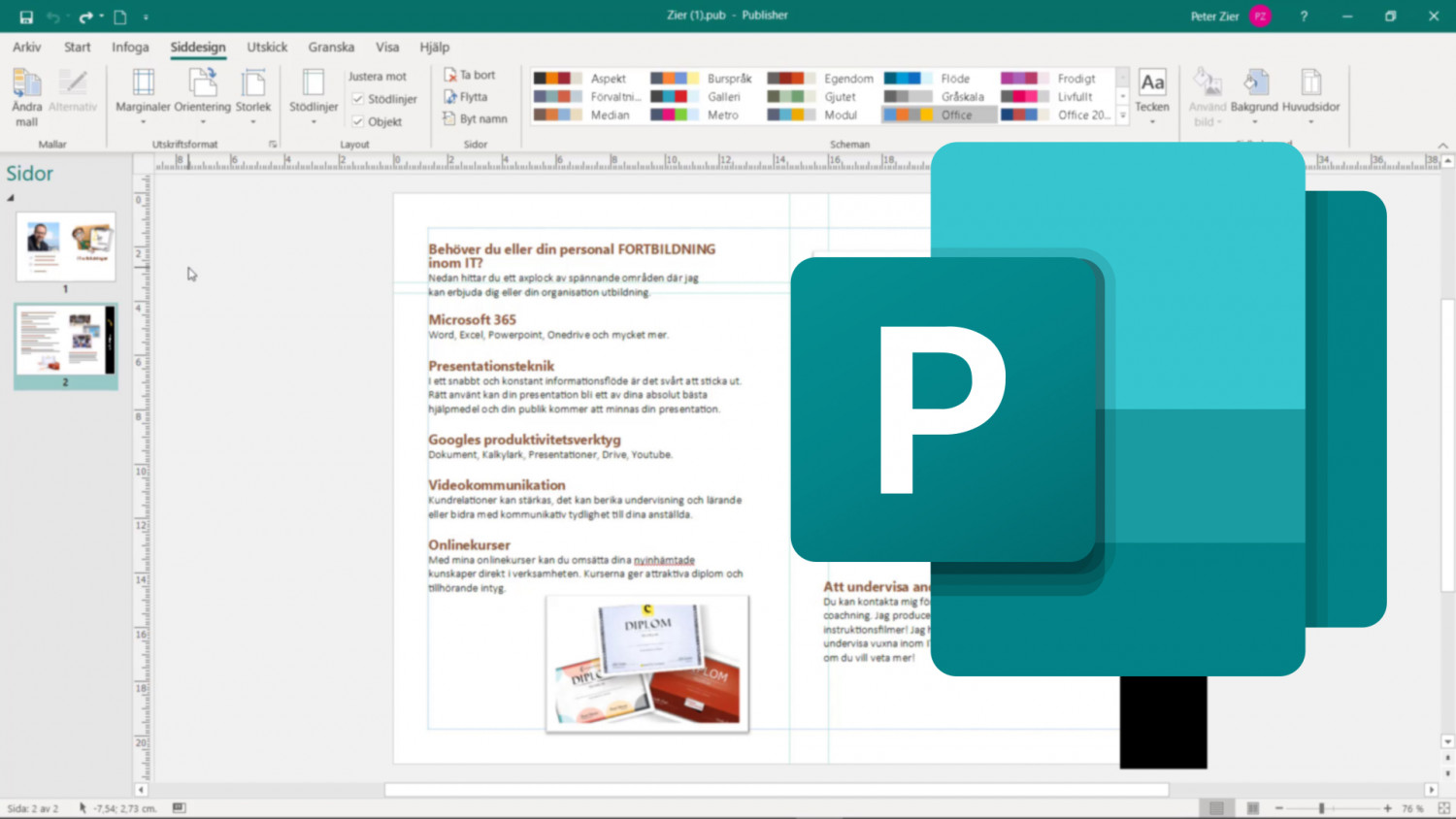Click the Storlek page size icon

pyautogui.click(x=253, y=83)
